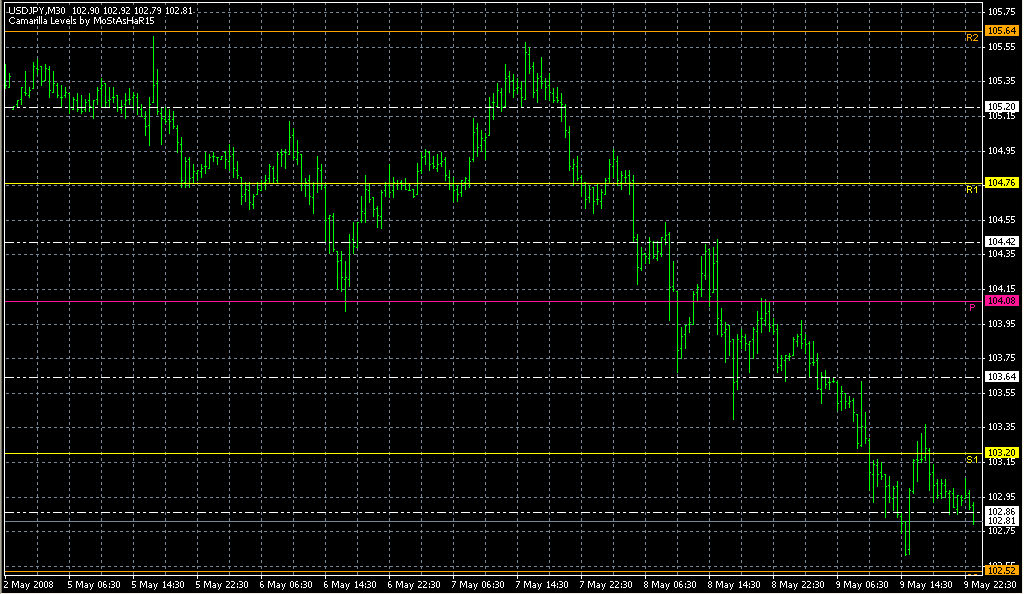Click the white 105.20 level price tag
Screen dimensions: 1024x594
(1001, 106)
